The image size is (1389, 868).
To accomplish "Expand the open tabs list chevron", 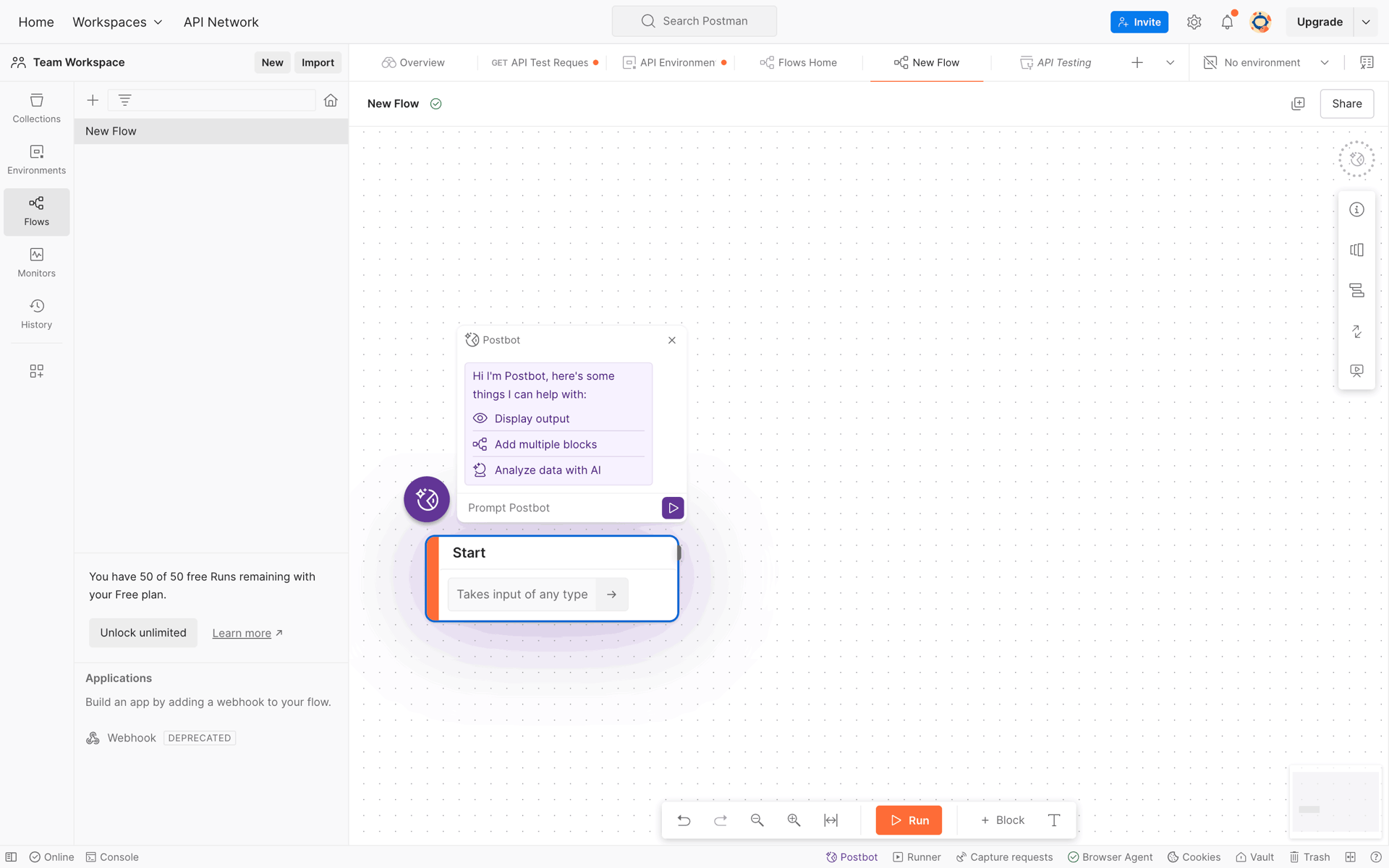I will coord(1170,63).
